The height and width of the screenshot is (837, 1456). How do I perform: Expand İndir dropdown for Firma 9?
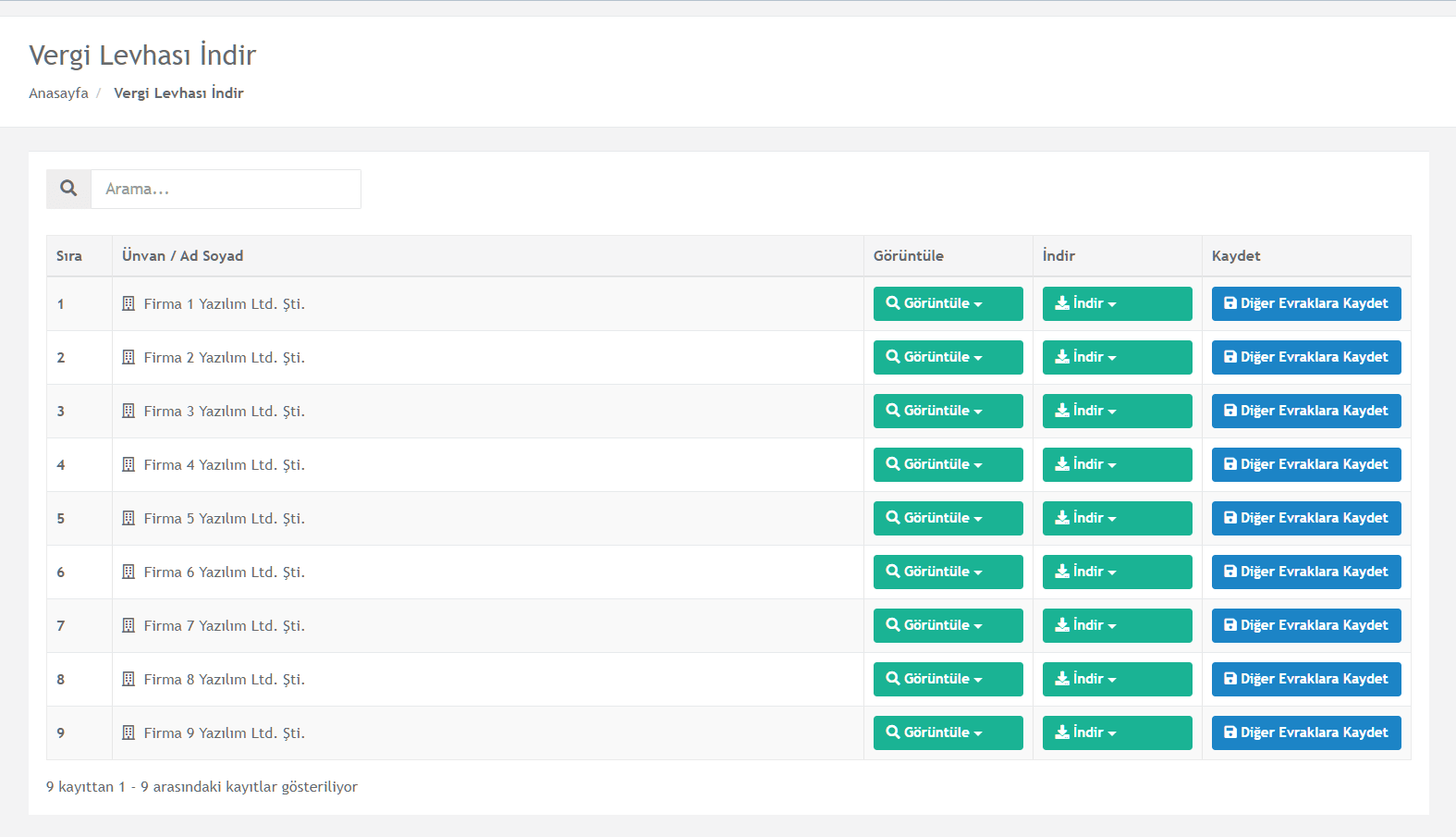[x=1117, y=732]
